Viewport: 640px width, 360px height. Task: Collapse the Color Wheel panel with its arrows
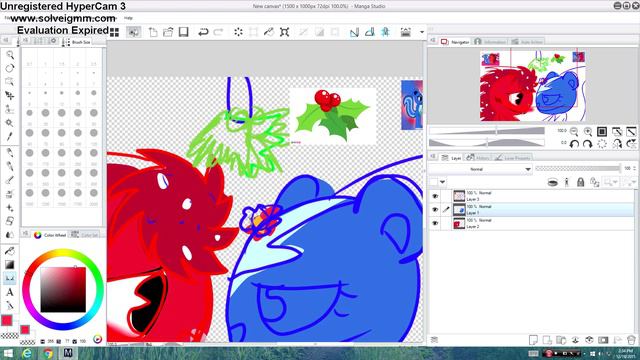point(25,234)
